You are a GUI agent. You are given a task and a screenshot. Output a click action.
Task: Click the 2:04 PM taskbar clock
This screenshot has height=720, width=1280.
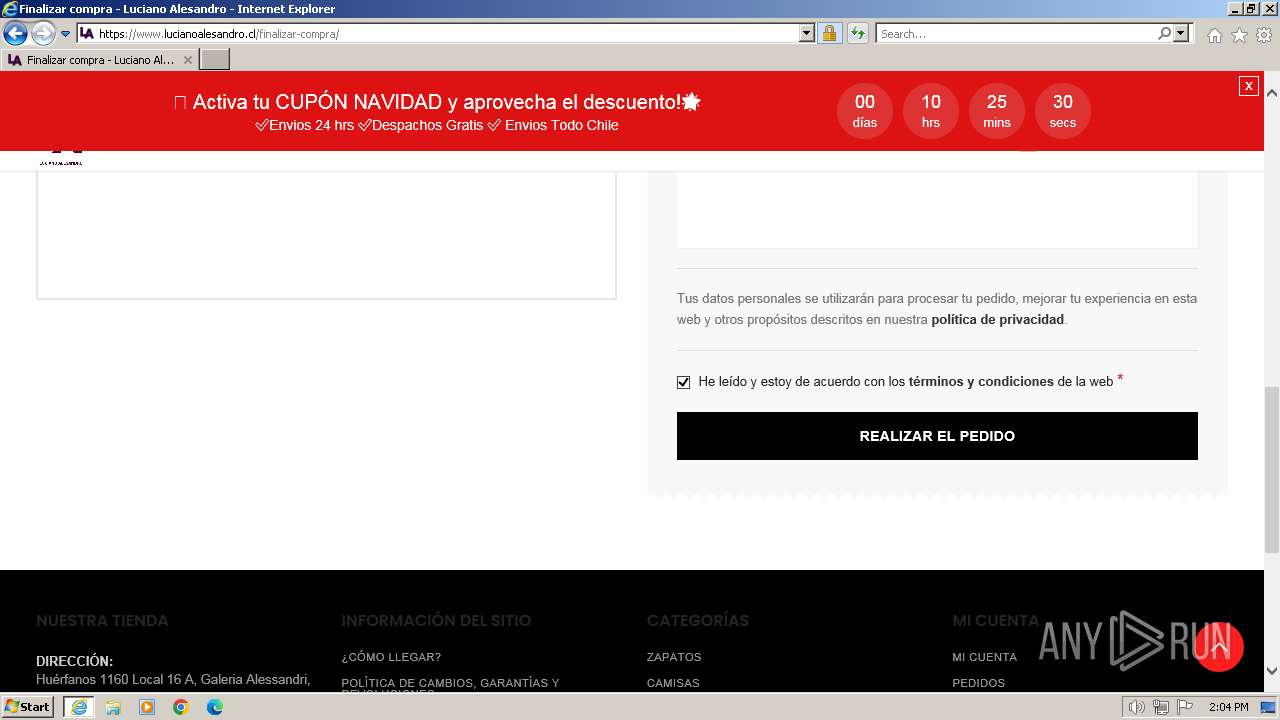(1228, 707)
